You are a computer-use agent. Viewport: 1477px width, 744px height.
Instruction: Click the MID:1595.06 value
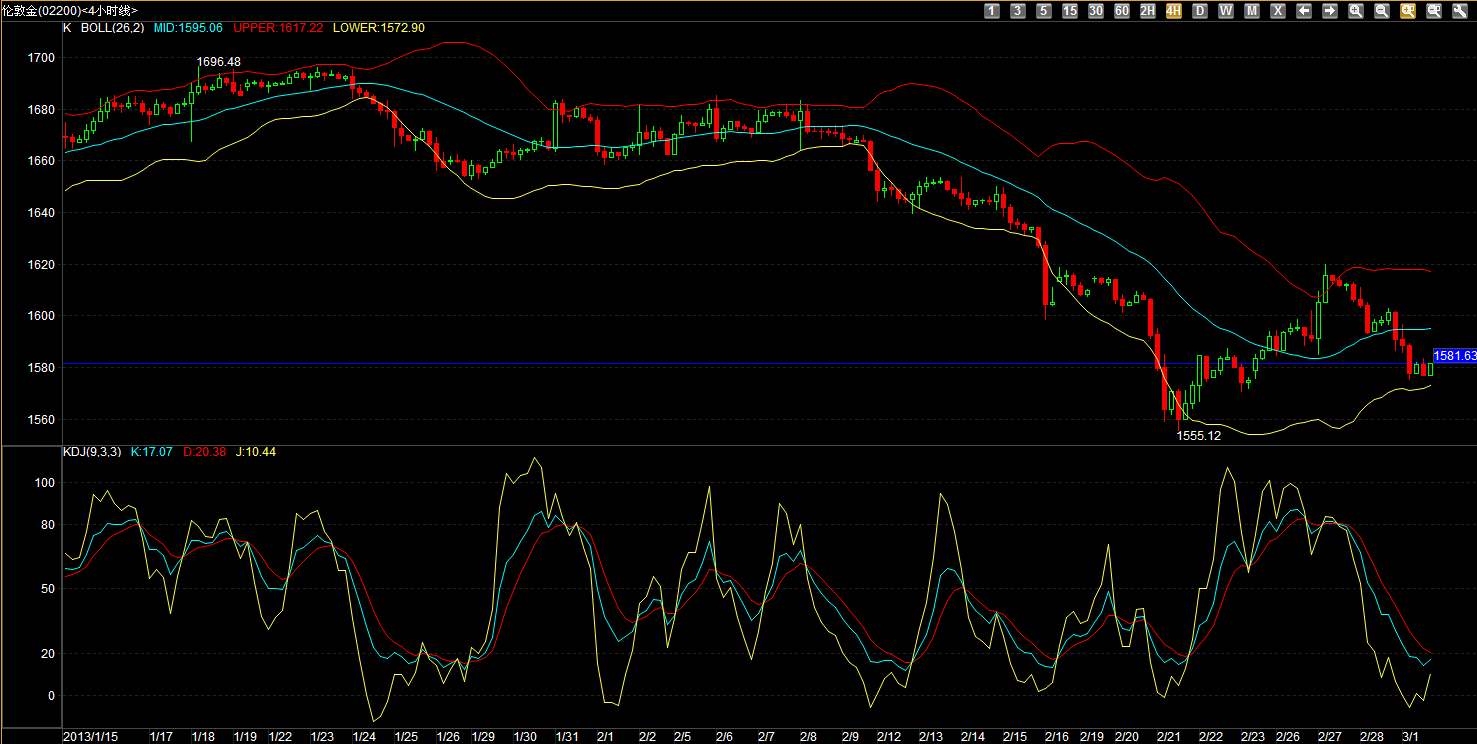click(x=187, y=28)
